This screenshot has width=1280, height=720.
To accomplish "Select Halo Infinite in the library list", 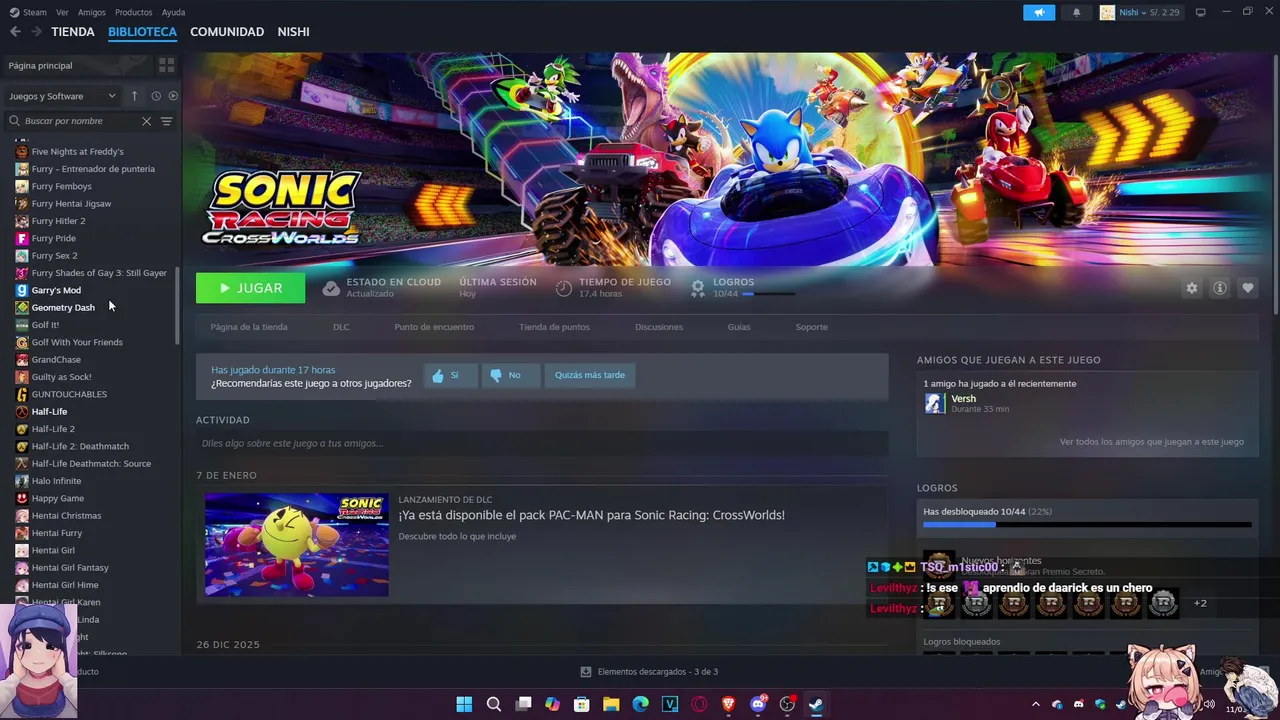I will [56, 481].
